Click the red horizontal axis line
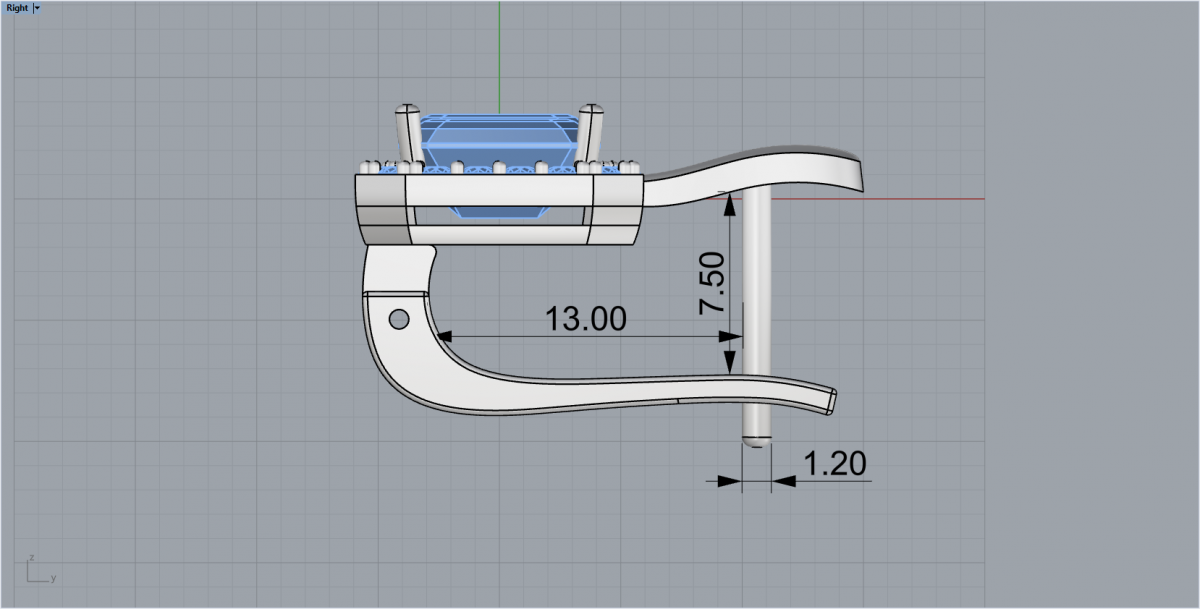Viewport: 1200px width, 609px height. pos(920,198)
